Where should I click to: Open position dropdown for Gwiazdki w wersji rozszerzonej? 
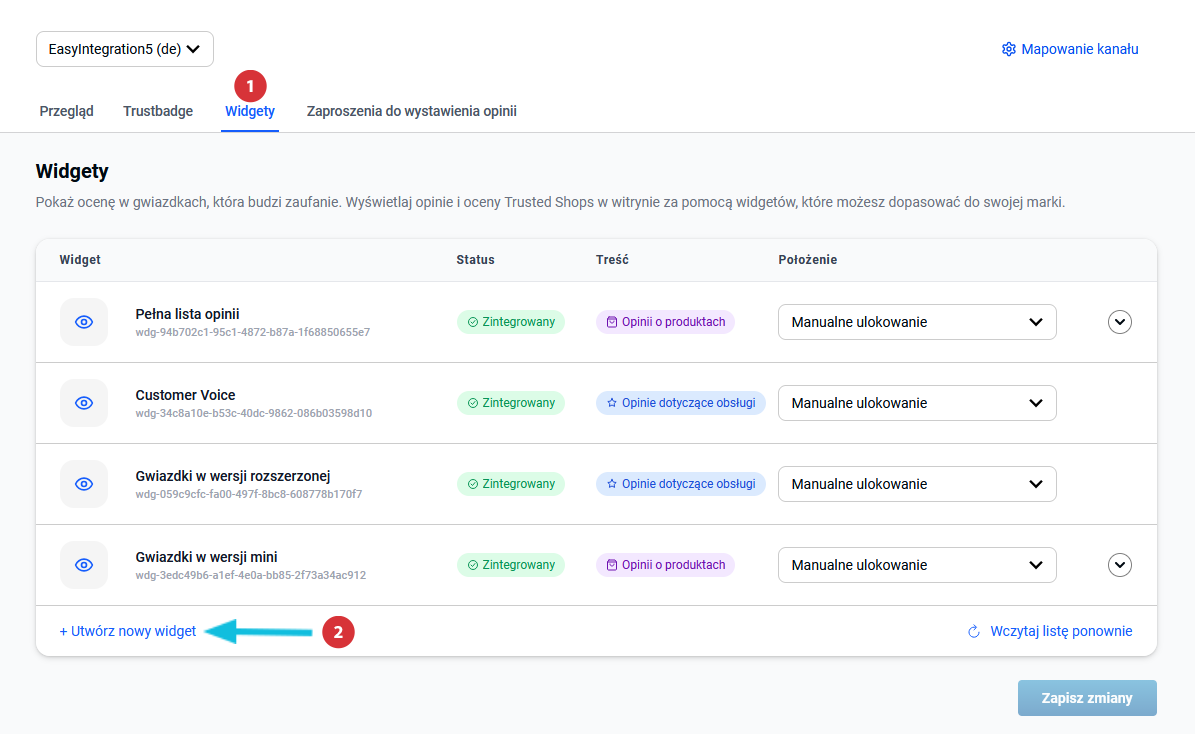[916, 484]
